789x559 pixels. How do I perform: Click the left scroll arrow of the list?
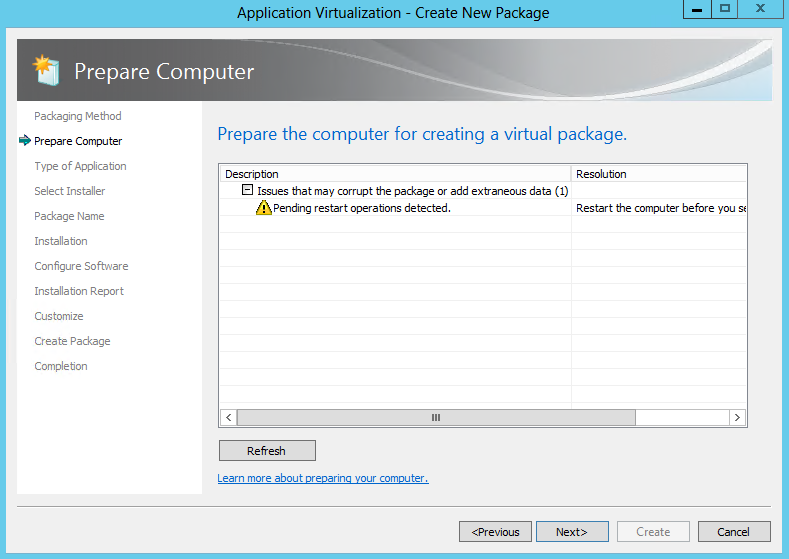229,417
